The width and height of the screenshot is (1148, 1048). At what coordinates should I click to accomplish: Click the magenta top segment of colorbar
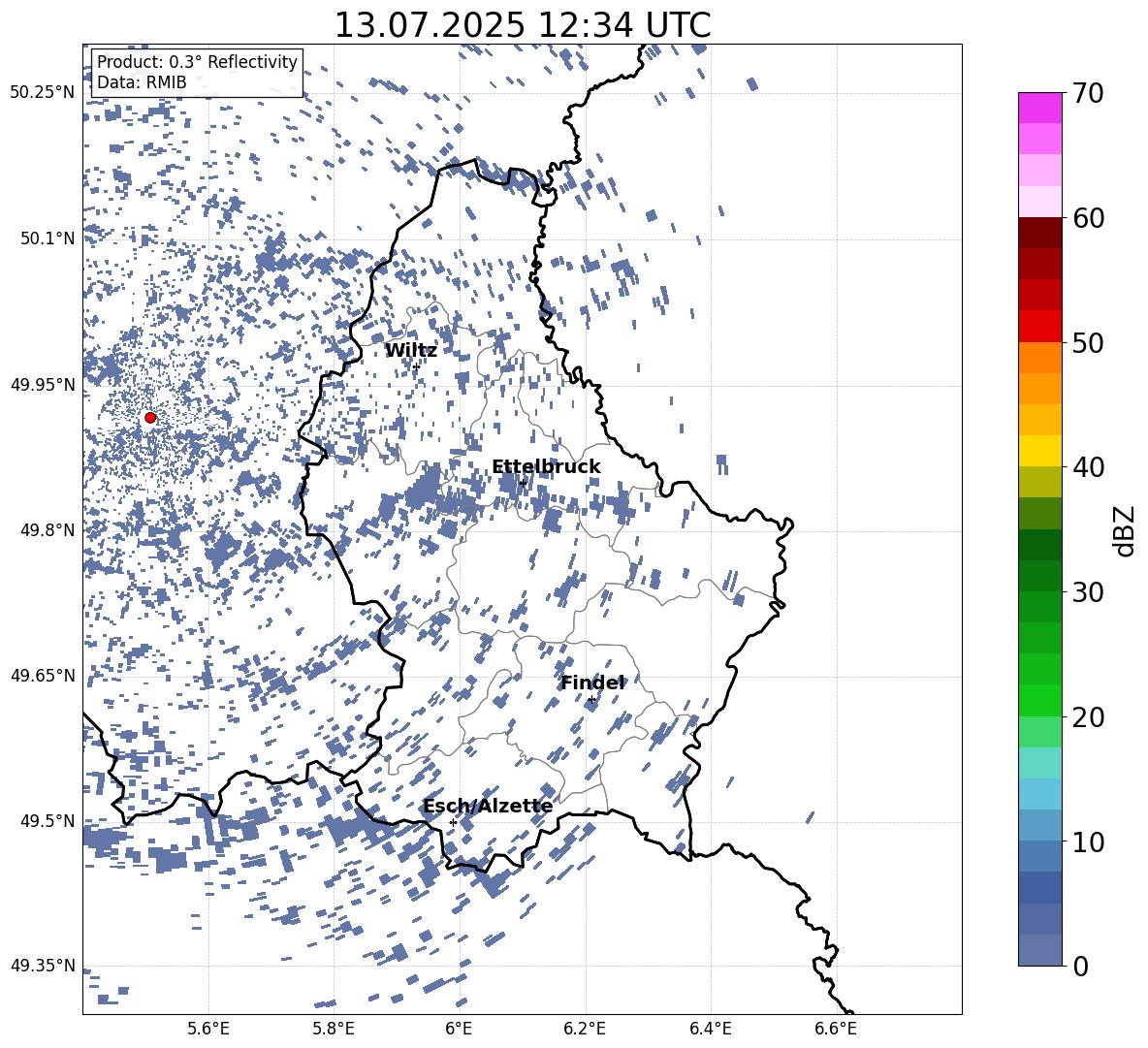point(1039,109)
